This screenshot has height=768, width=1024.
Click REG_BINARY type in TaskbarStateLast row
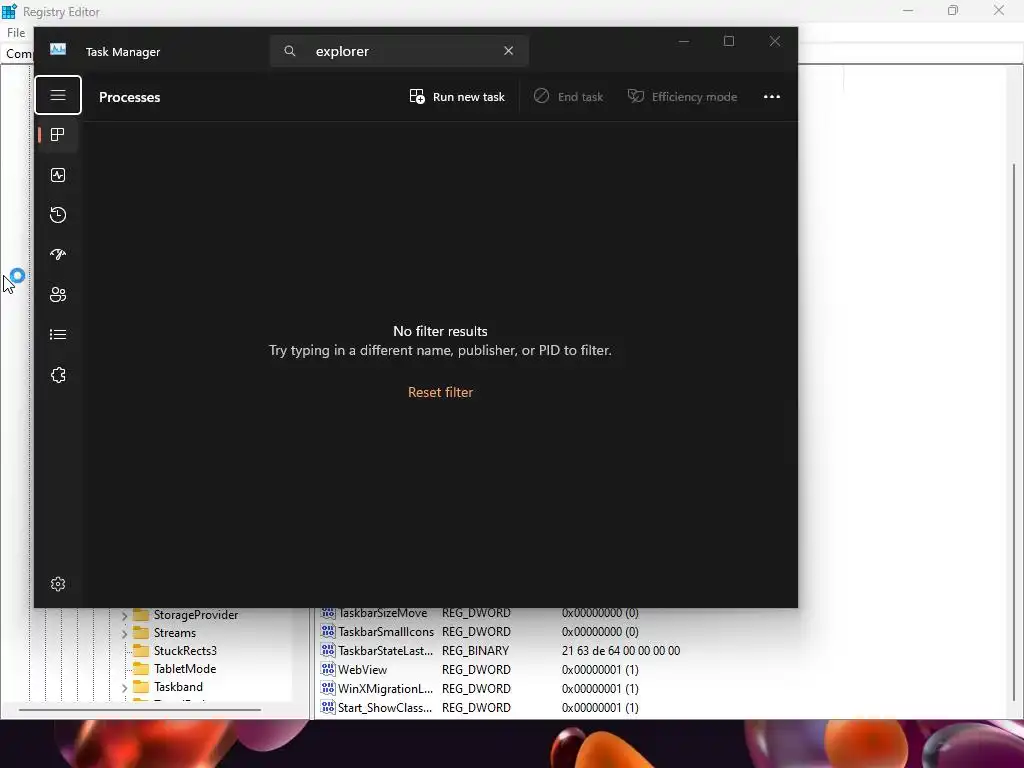pyautogui.click(x=475, y=650)
